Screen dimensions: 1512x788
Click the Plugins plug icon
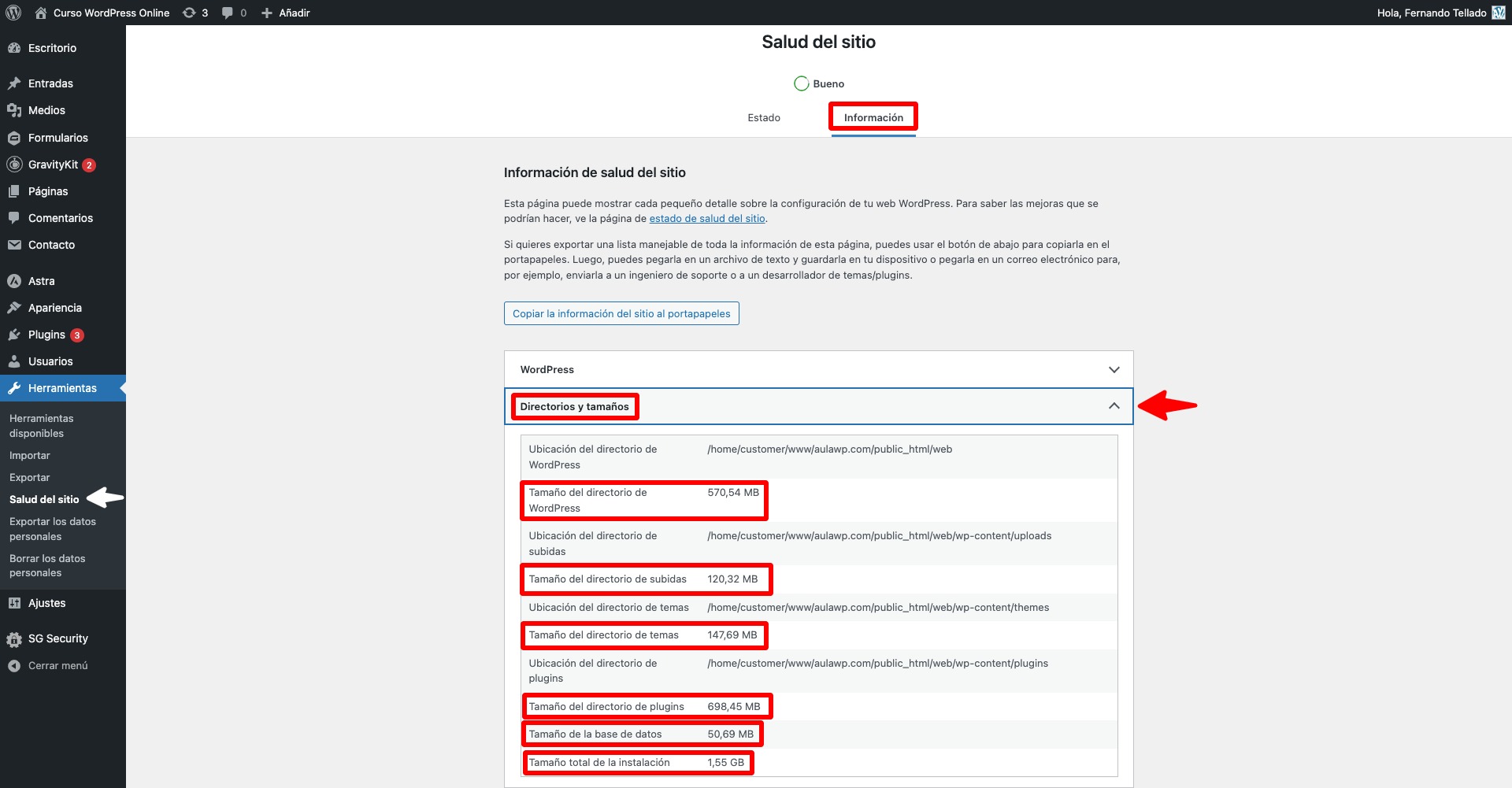[14, 335]
